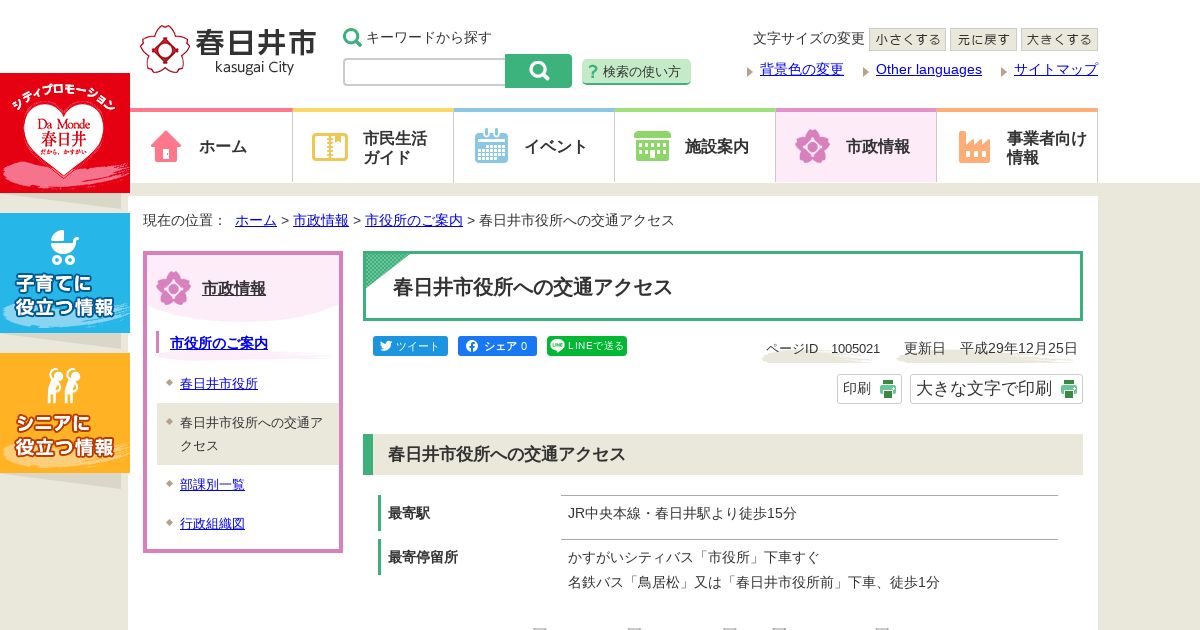This screenshot has width=1200, height=630.
Task: Click the Facebook シェア button
Action: coord(497,346)
